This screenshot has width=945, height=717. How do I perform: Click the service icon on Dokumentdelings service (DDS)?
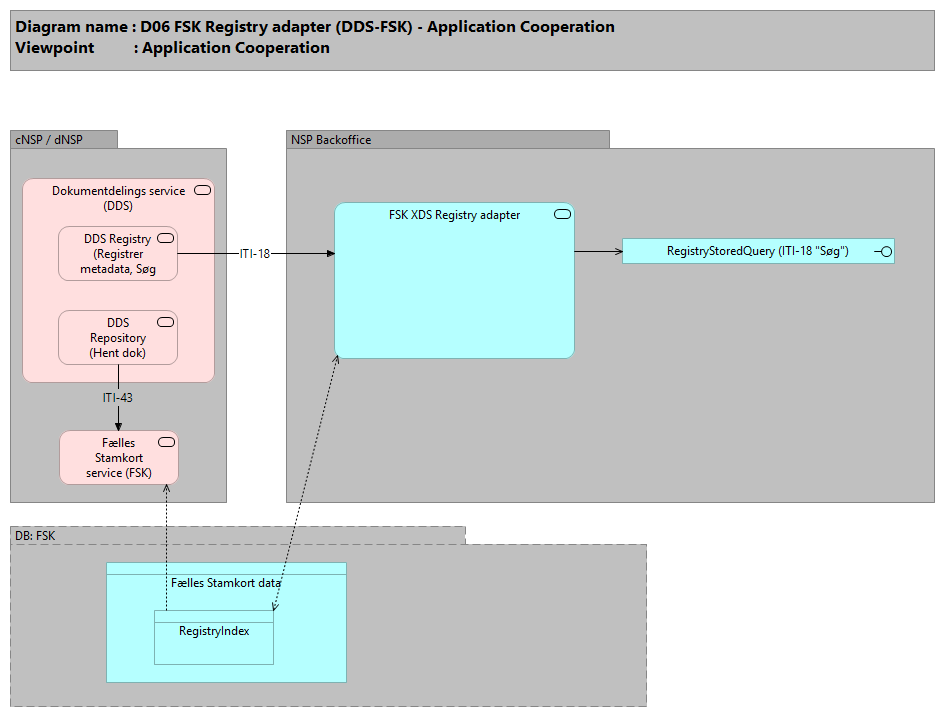201,190
